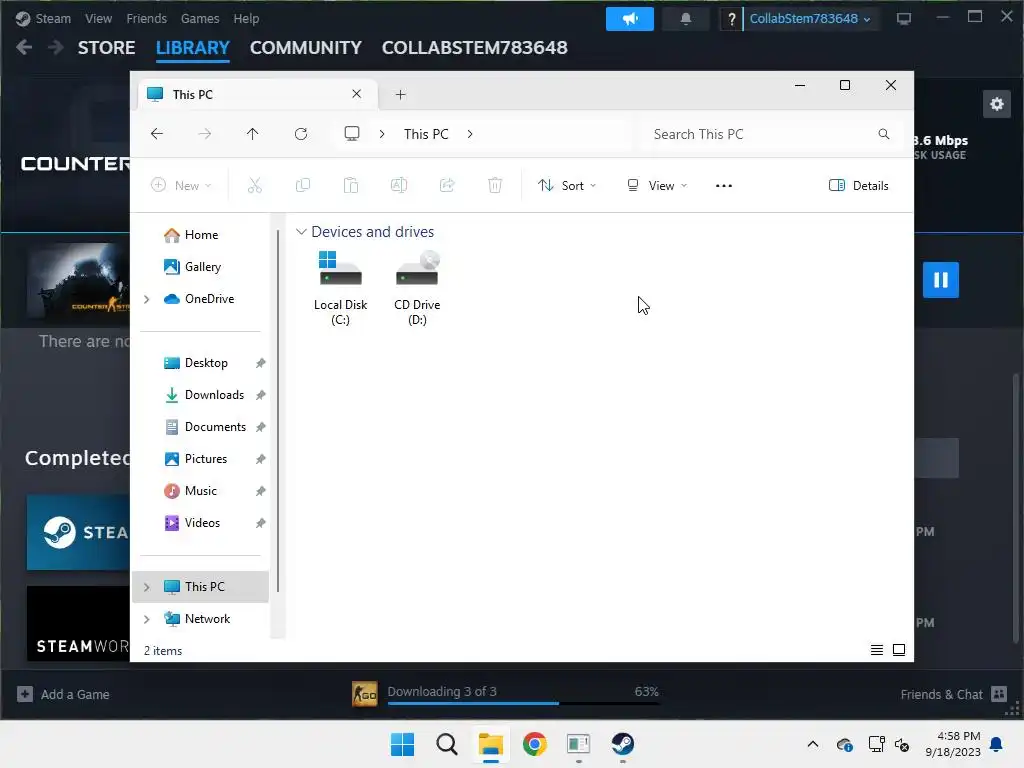
Task: Expand chevron before This PC in address bar
Action: pyautogui.click(x=382, y=134)
